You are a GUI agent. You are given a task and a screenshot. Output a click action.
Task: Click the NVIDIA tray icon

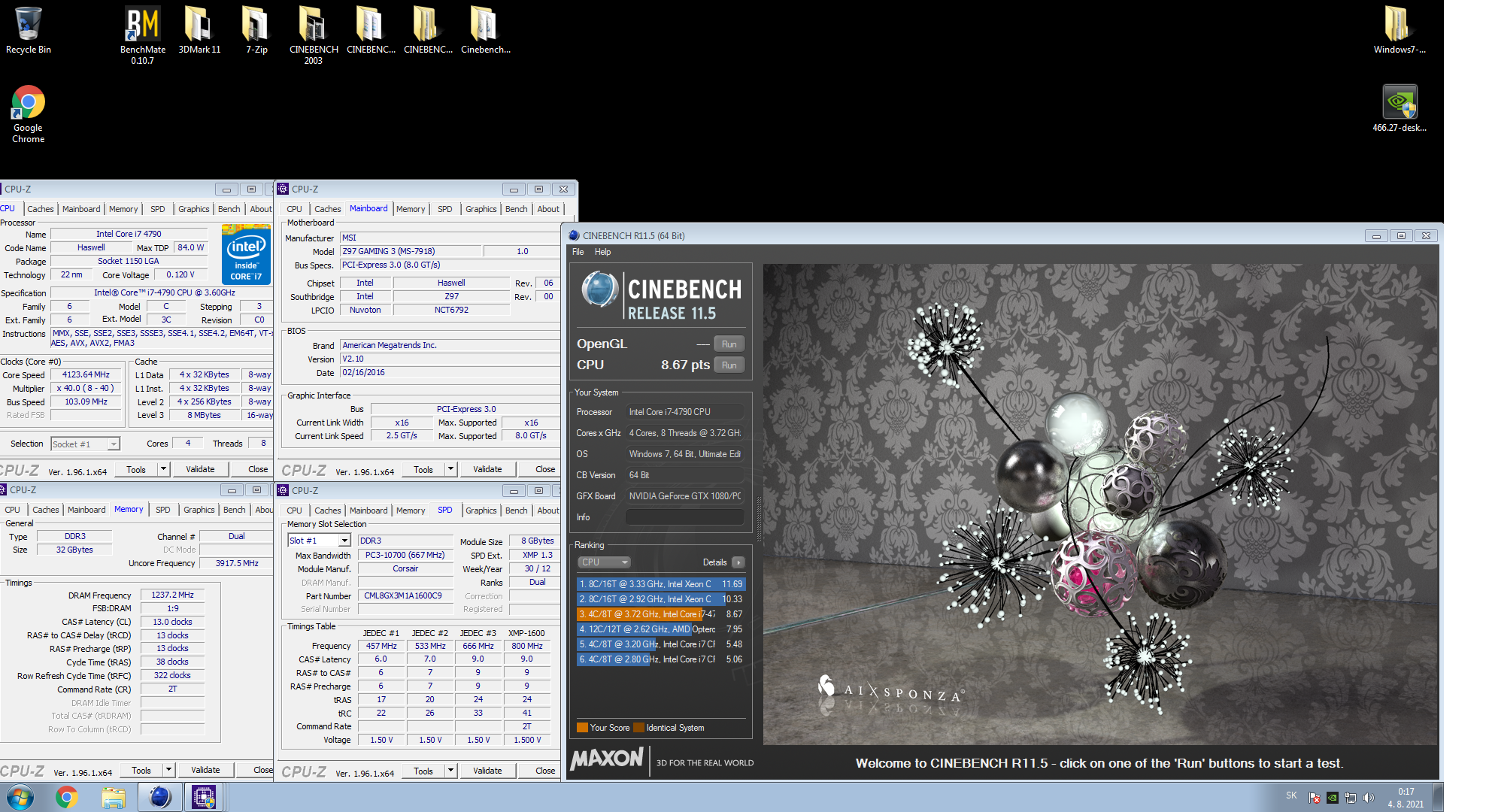click(x=1332, y=798)
